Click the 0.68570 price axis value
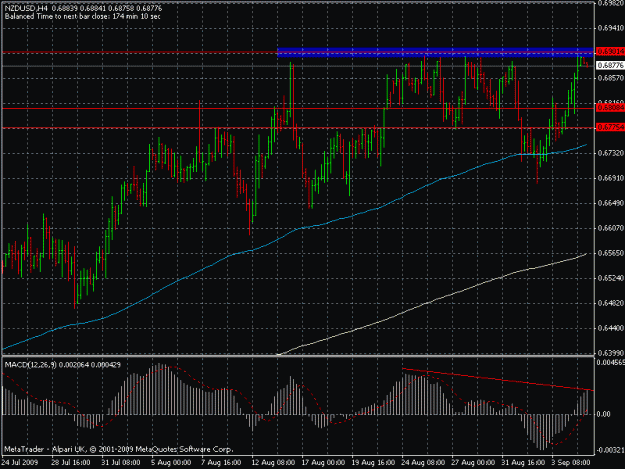This screenshot has width=625, height=469. [x=611, y=78]
